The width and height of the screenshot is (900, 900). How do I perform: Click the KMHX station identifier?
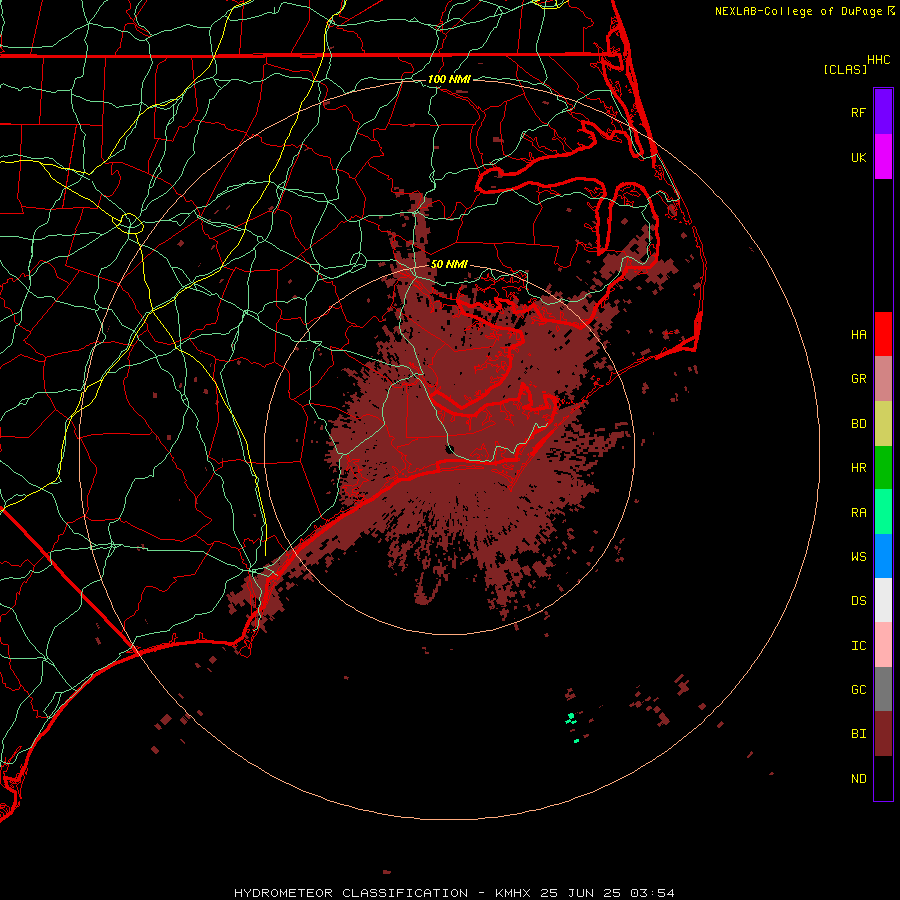(513, 893)
